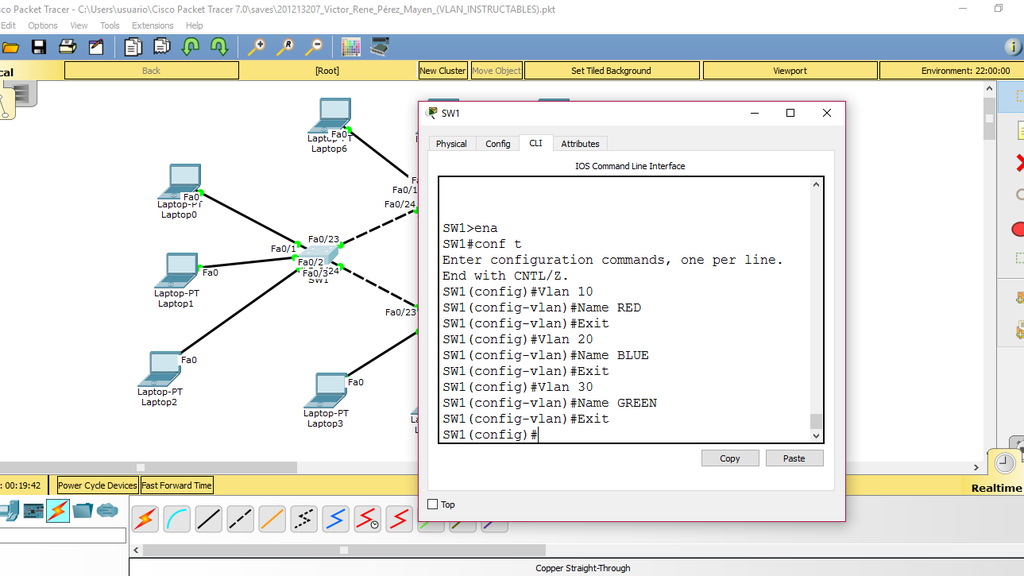The width and height of the screenshot is (1024, 576).
Task: Select the Connections device category
Action: click(57, 510)
